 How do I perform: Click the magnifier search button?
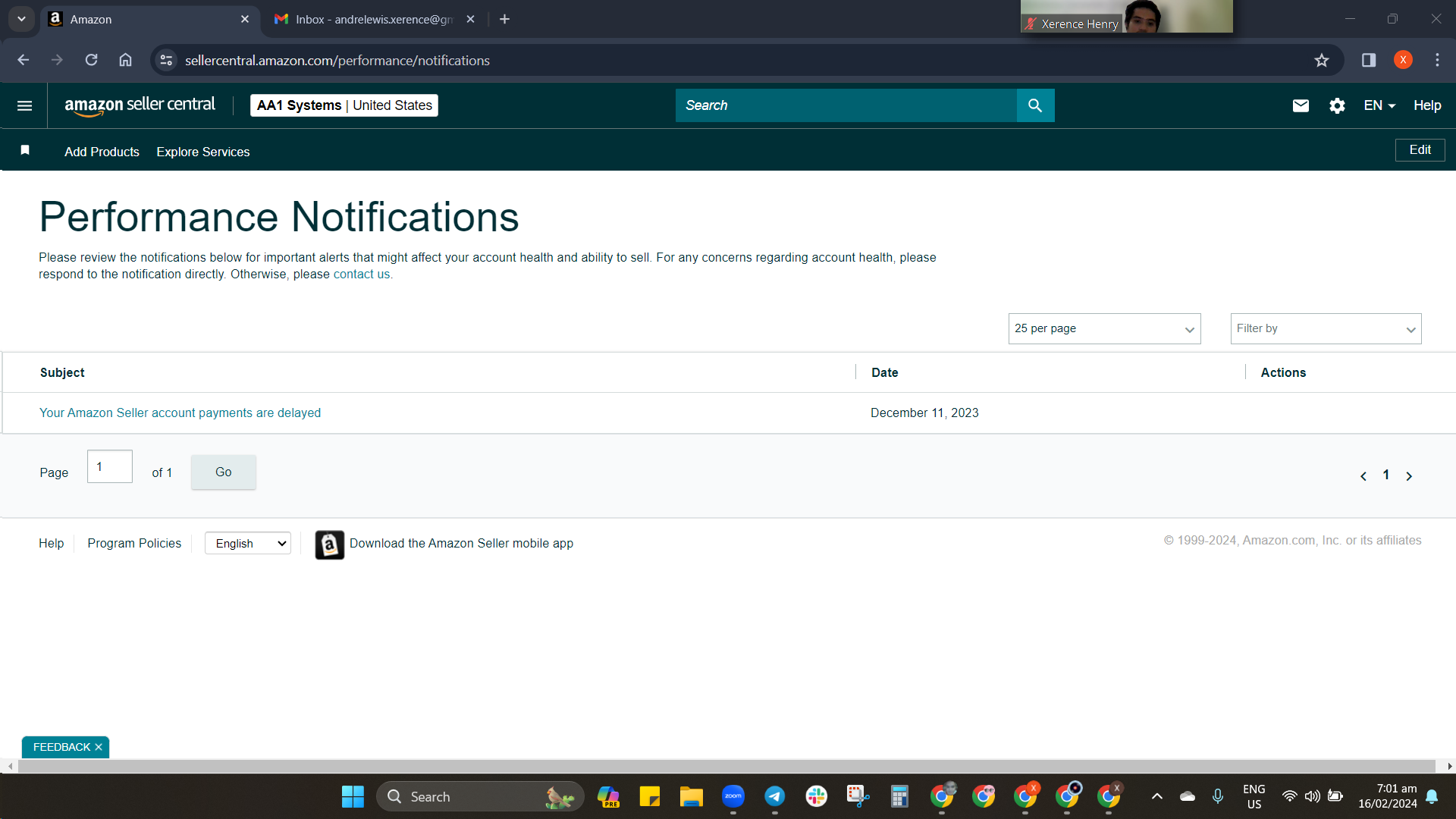(1035, 105)
